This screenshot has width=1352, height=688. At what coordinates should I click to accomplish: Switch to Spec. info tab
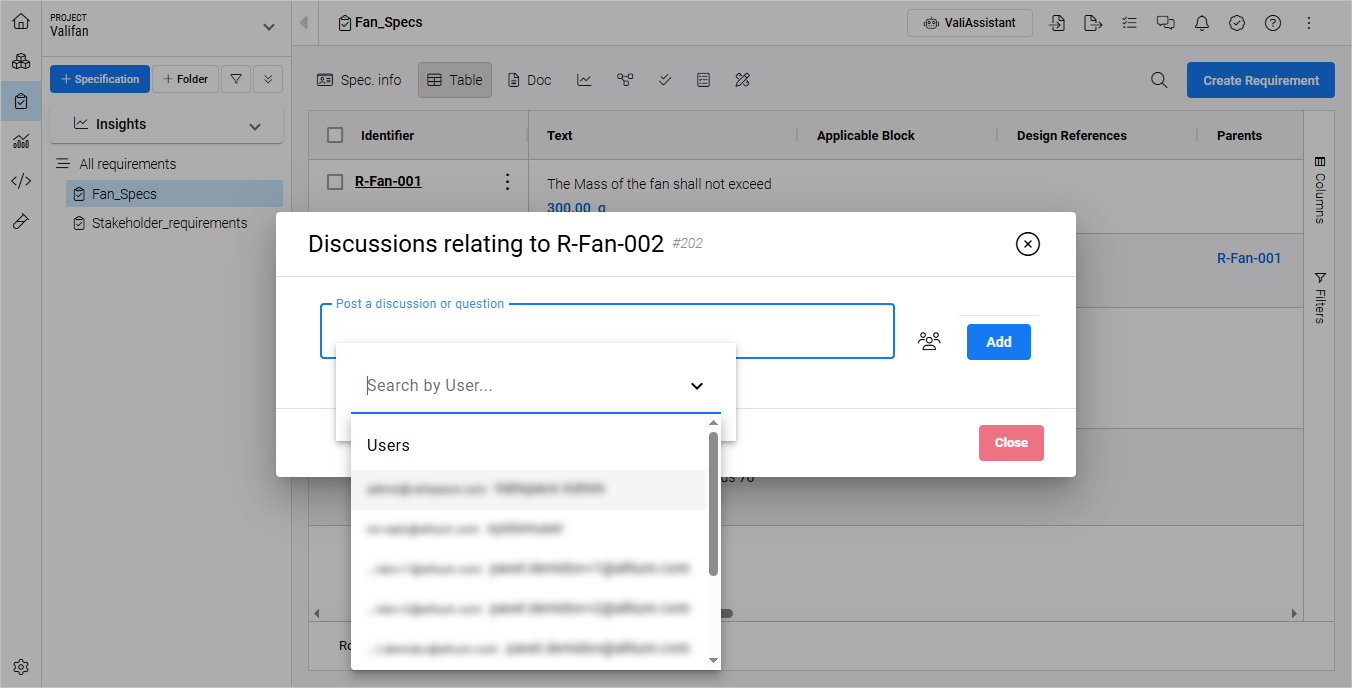click(359, 80)
